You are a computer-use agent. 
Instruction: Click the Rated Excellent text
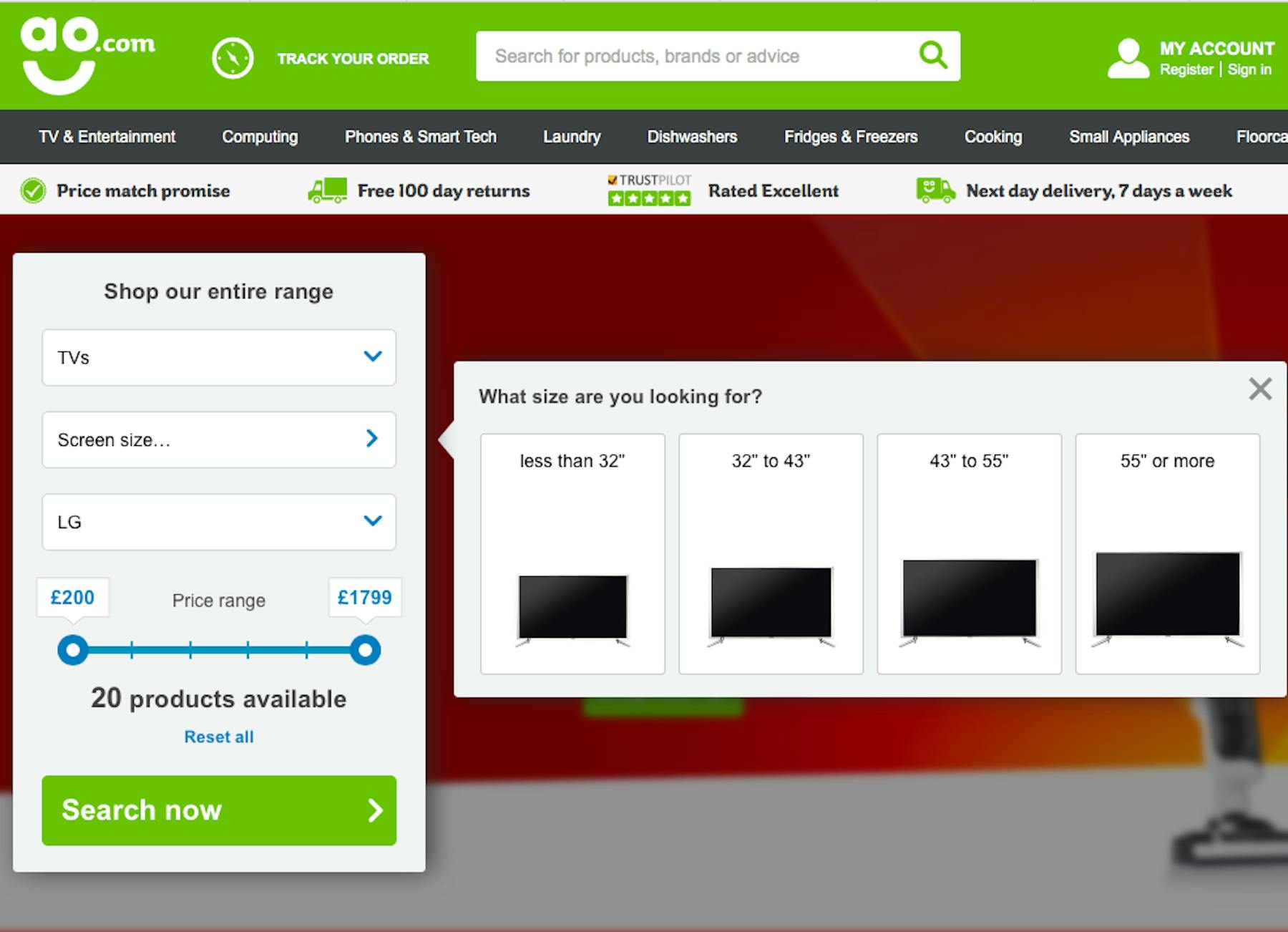click(x=774, y=191)
